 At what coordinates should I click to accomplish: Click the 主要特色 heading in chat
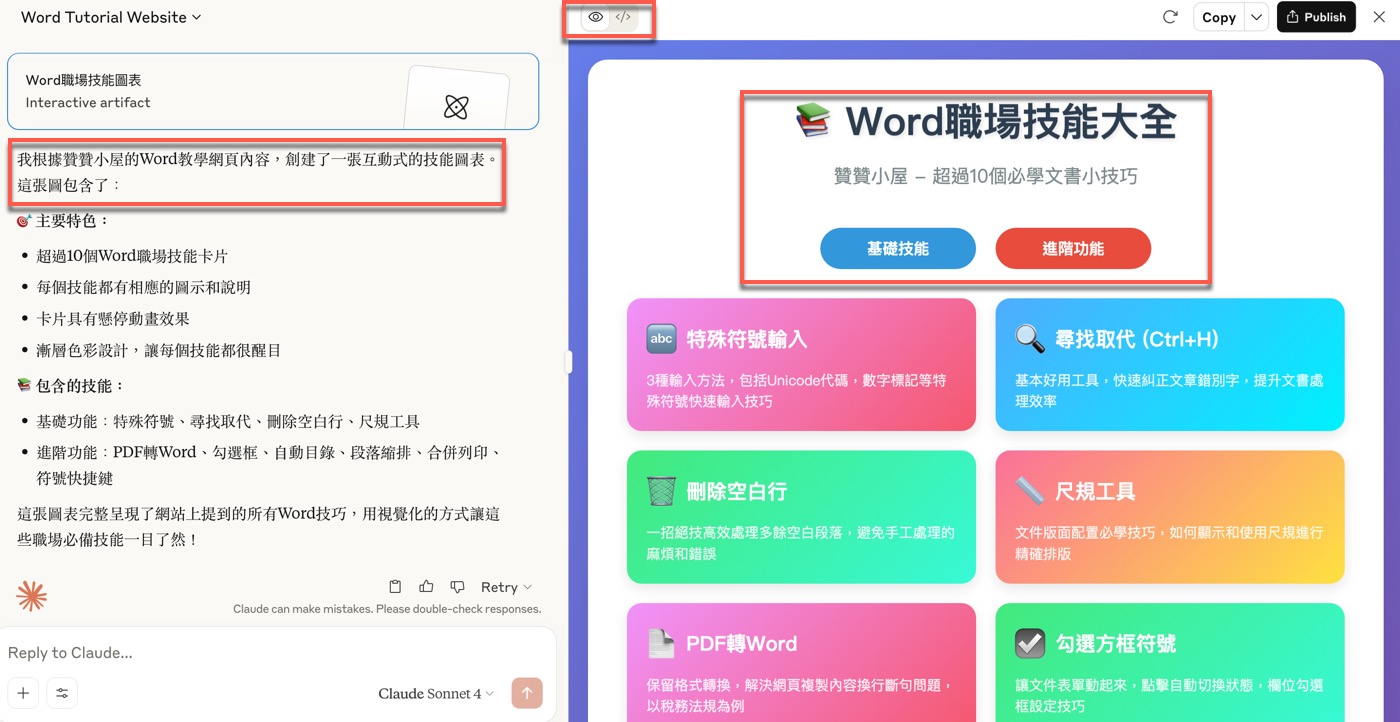tap(64, 221)
